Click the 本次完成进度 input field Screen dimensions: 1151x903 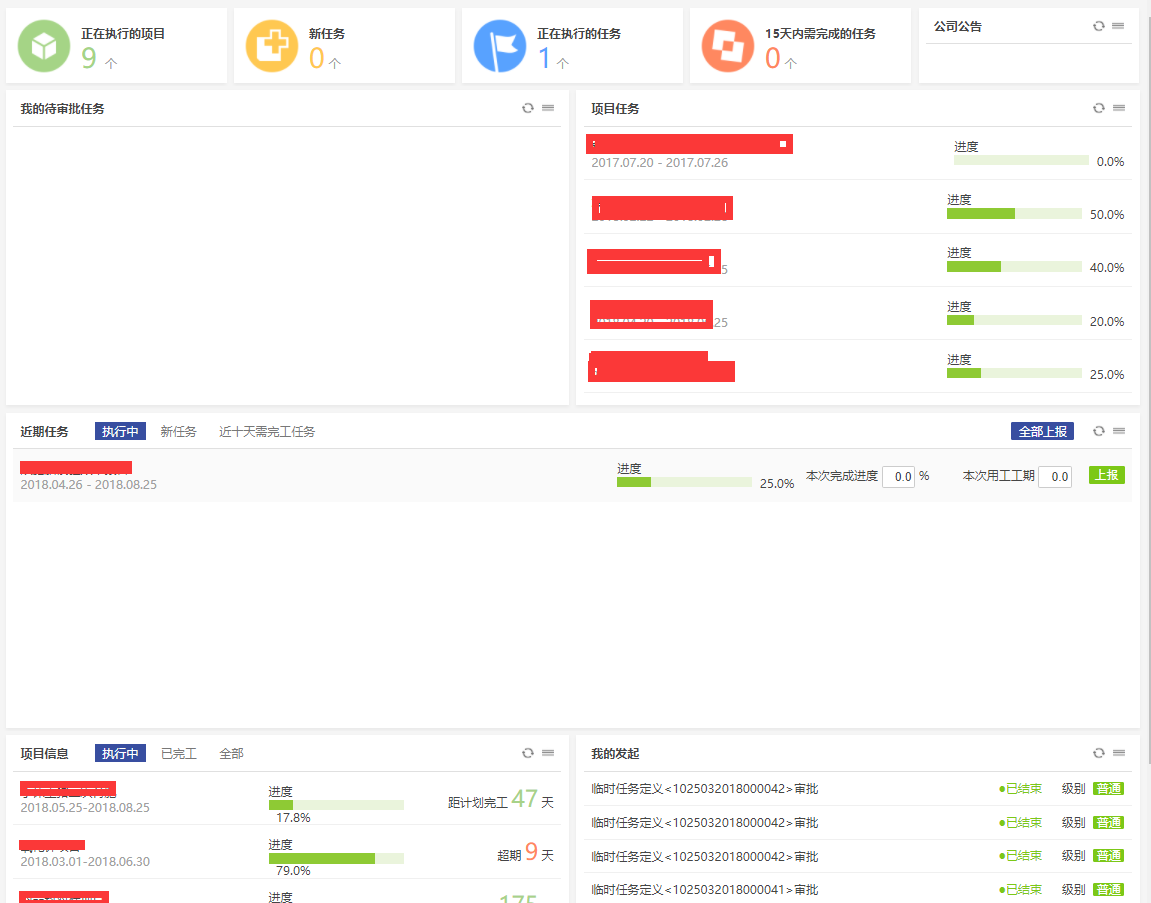point(898,477)
